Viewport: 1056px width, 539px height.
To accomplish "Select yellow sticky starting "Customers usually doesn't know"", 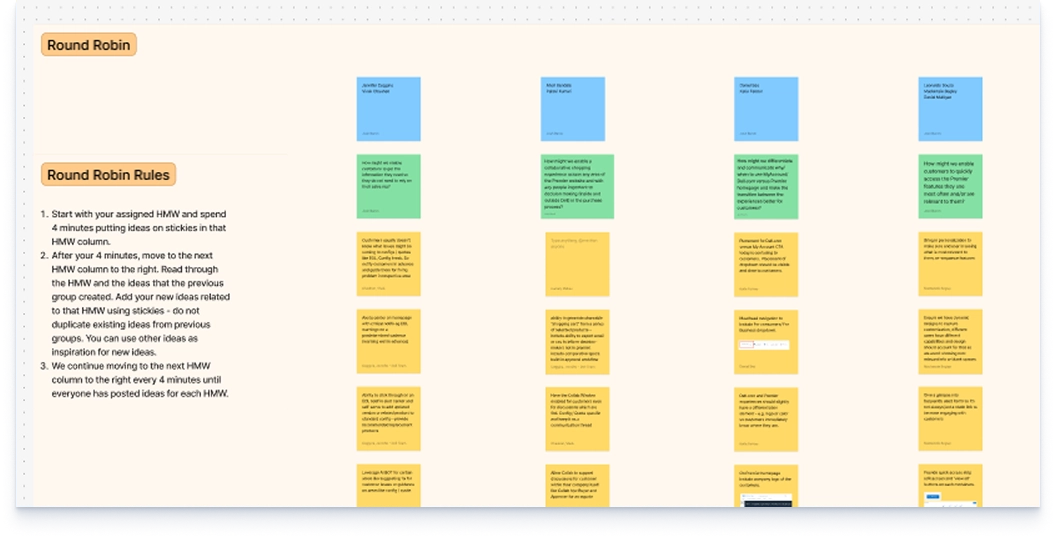I will point(389,264).
